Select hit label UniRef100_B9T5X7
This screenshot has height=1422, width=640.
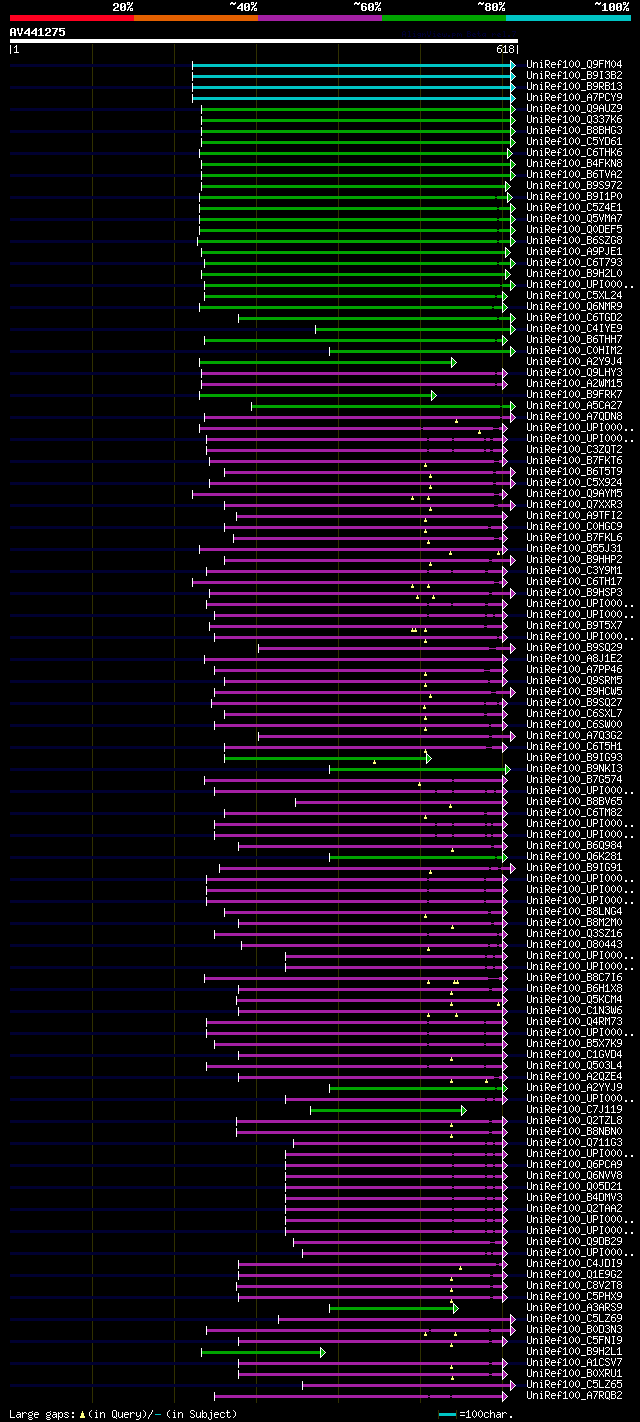(x=574, y=625)
